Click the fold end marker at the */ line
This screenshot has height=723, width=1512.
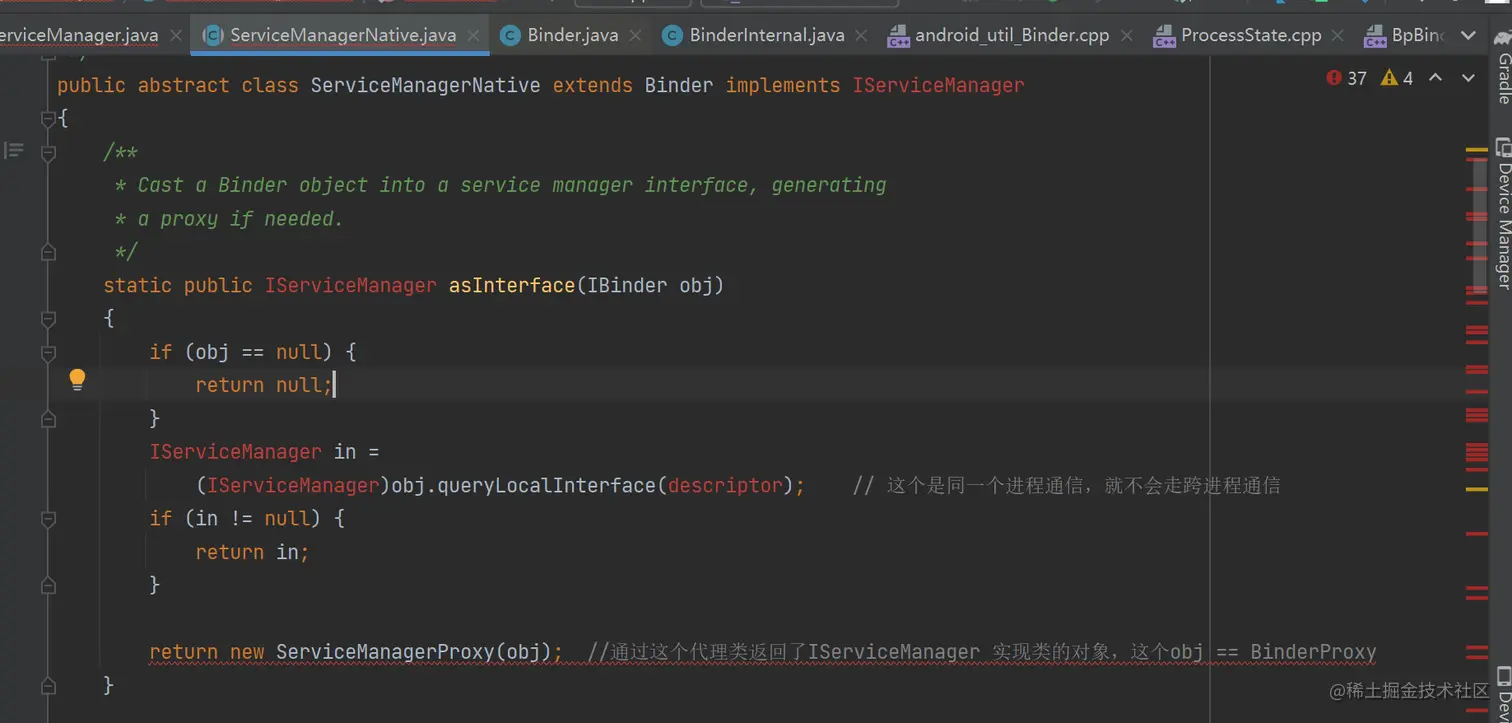tap(48, 253)
